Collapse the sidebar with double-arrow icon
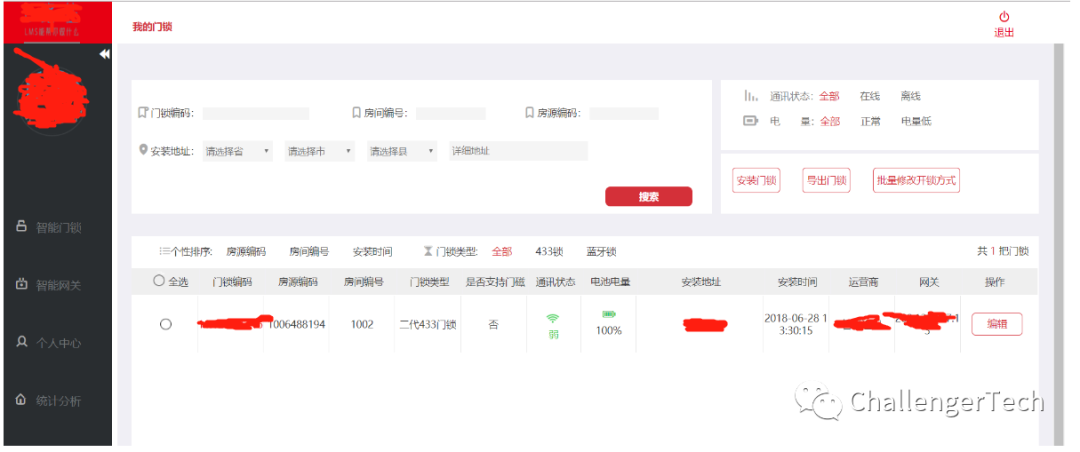1080x452 pixels. [104, 54]
